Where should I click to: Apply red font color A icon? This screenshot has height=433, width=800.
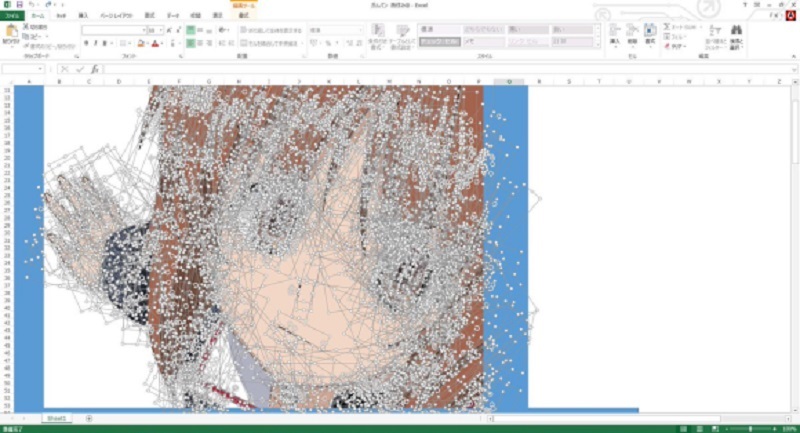pos(155,44)
